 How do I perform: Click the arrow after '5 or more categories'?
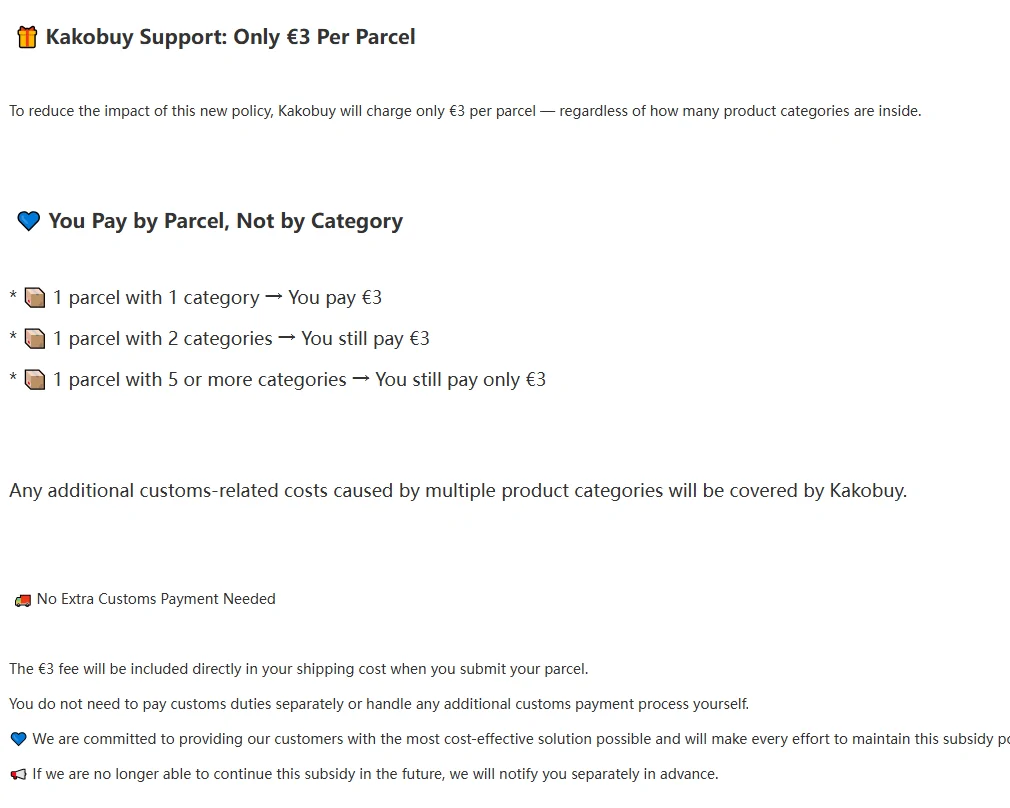point(361,379)
